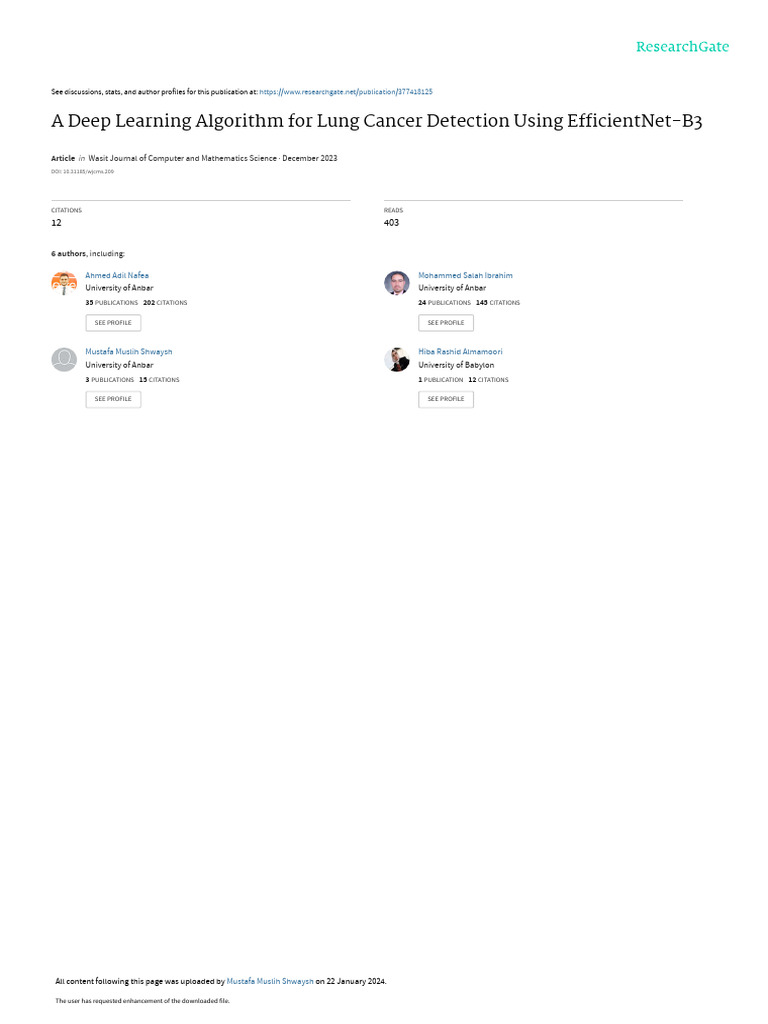Viewport: 768px width, 1024px height.
Task: Select the Mohammed Salah Ibrahim author name
Action: (465, 275)
